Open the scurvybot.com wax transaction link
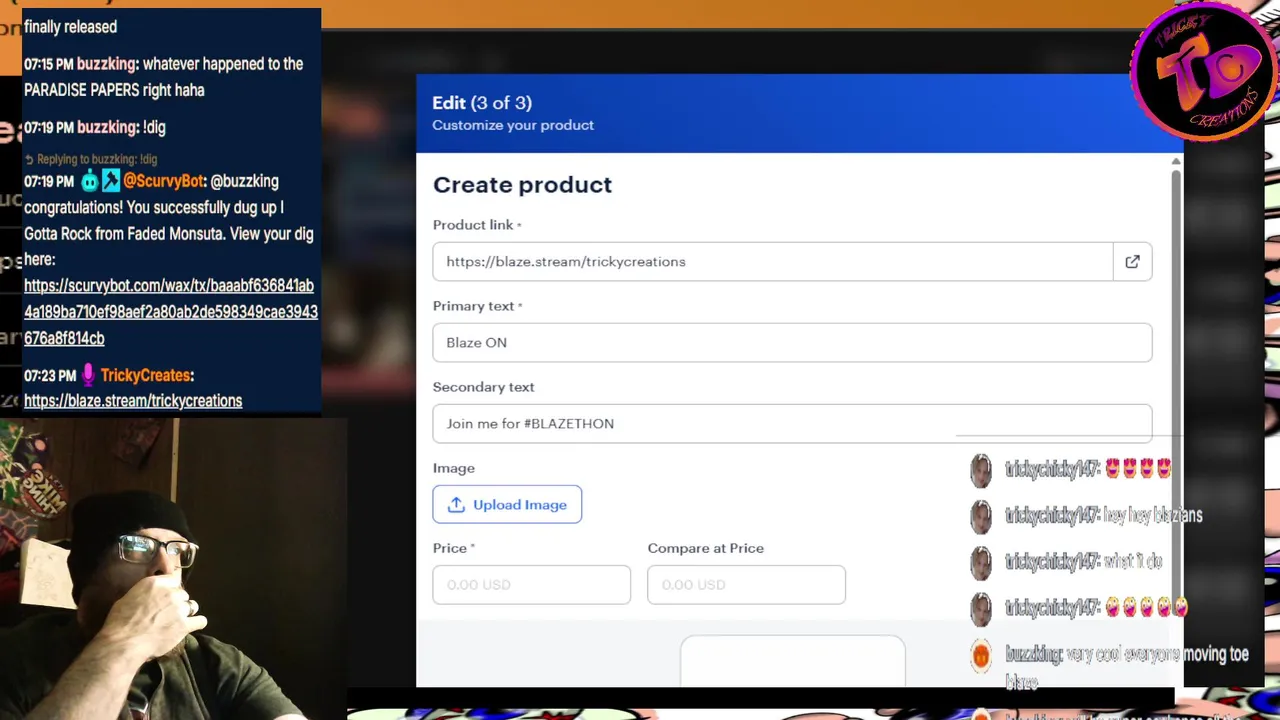 coord(170,312)
